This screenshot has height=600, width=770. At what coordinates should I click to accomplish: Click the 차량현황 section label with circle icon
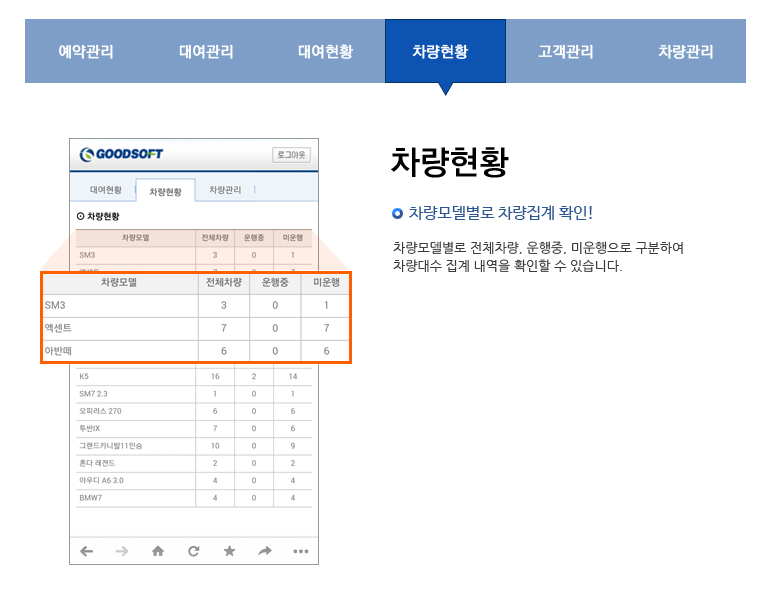98,216
